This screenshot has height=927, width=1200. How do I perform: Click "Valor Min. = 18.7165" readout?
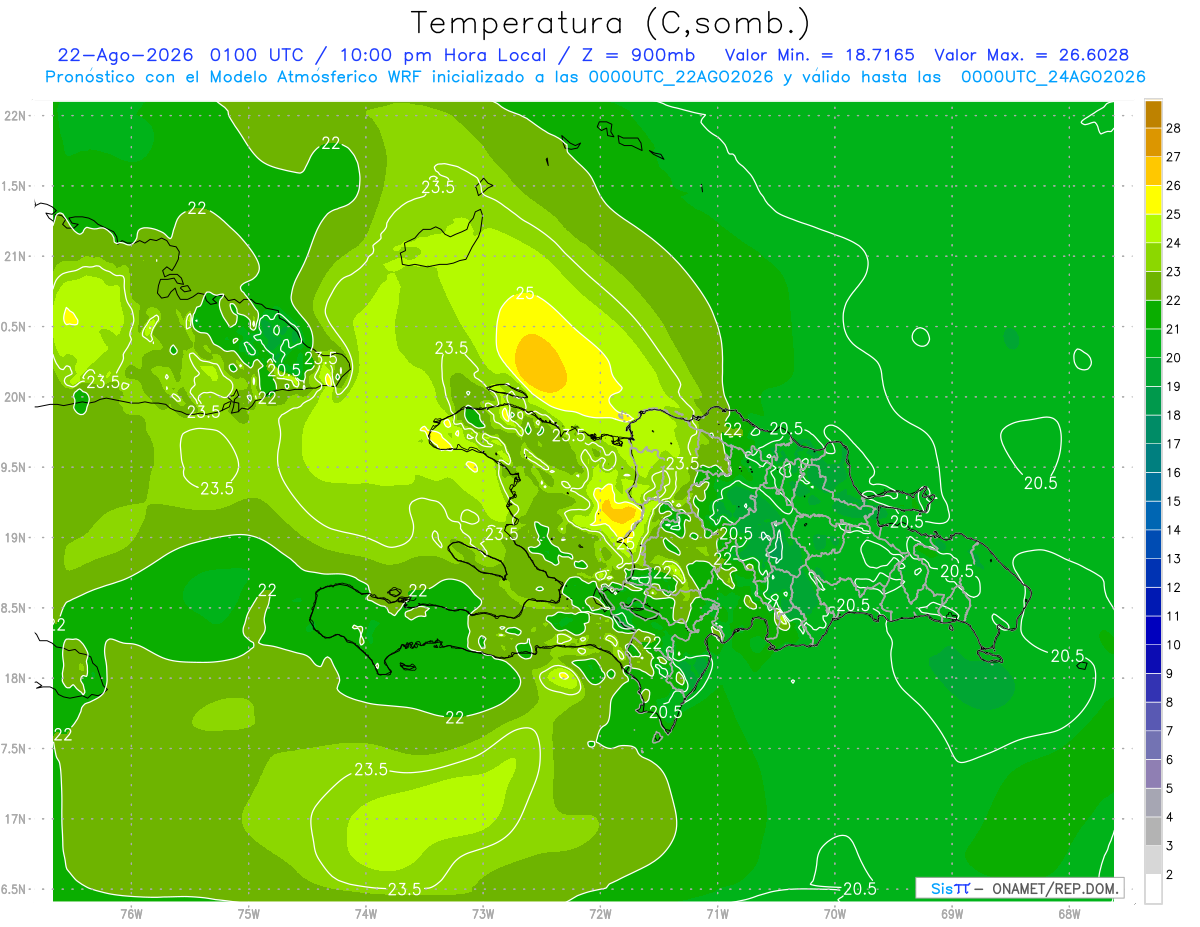click(819, 55)
